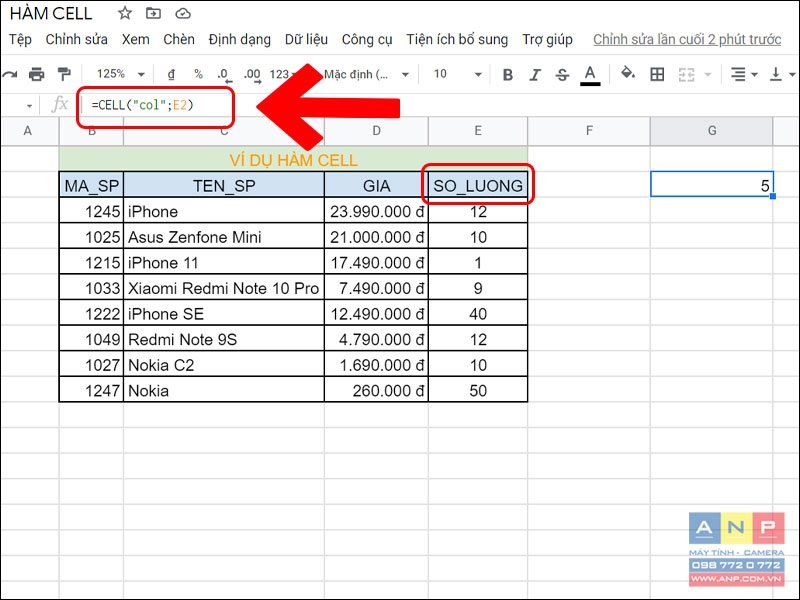This screenshot has height=600, width=800.
Task: Open the Dữ liệu menu
Action: [306, 39]
